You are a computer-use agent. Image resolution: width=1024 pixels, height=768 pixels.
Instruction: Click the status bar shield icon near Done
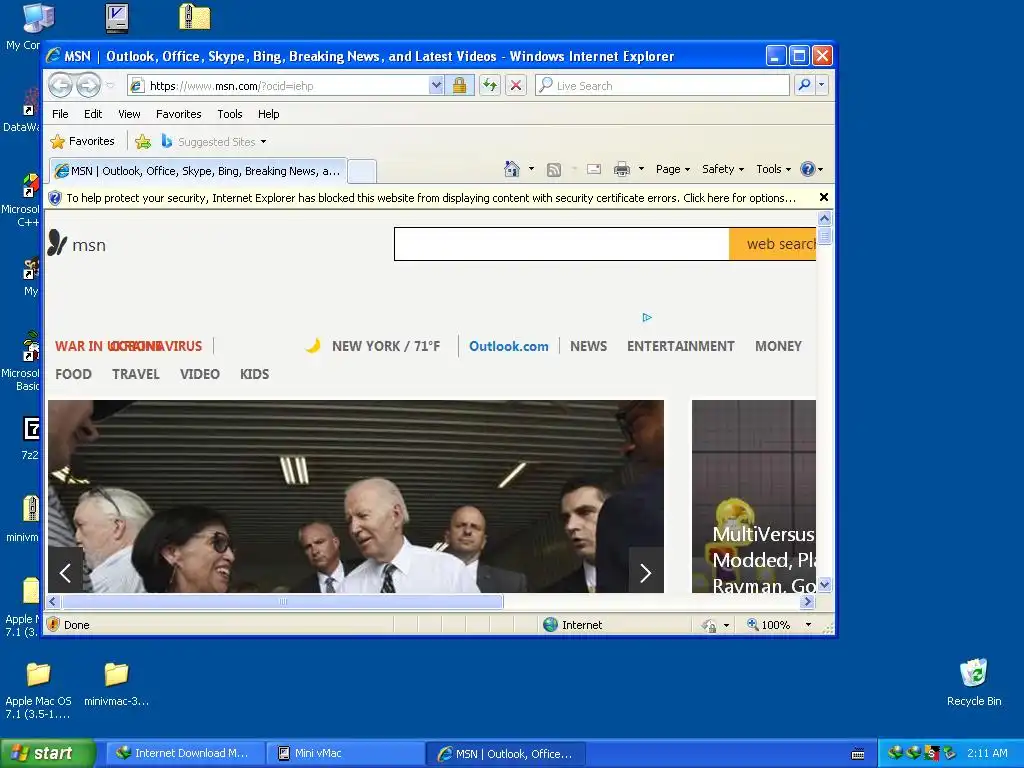54,624
